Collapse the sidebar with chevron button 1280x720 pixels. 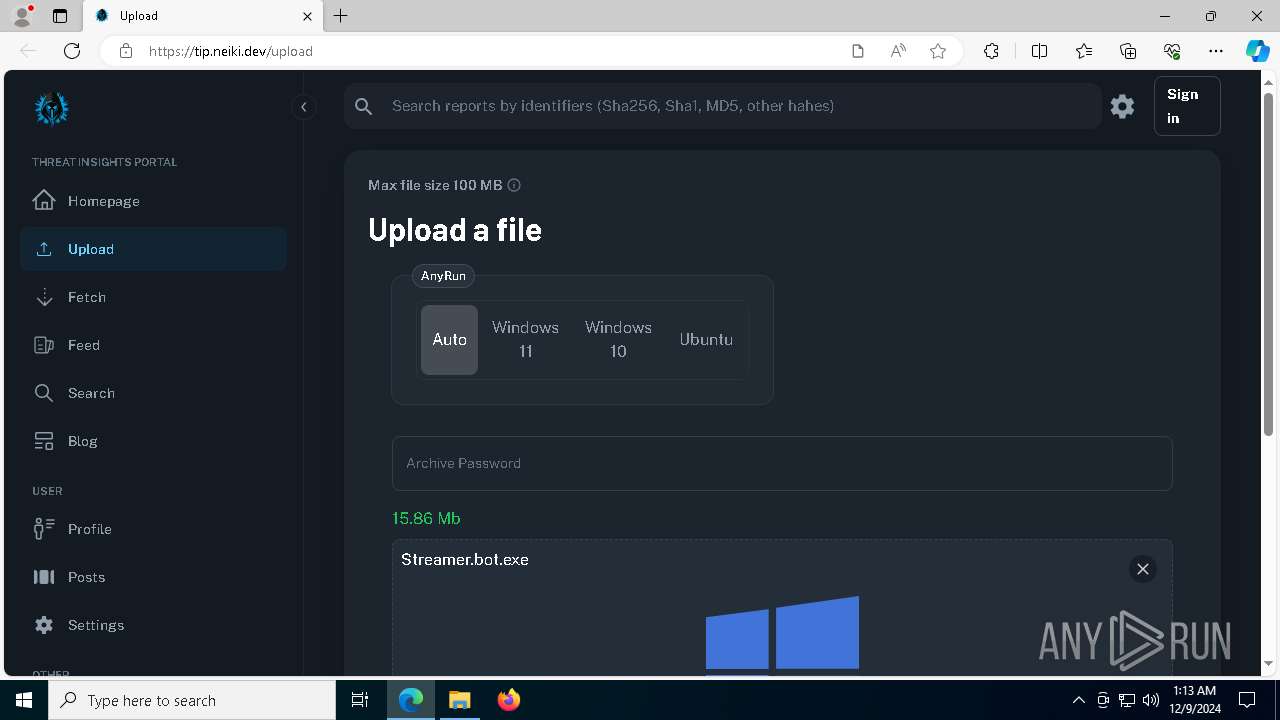(x=303, y=107)
